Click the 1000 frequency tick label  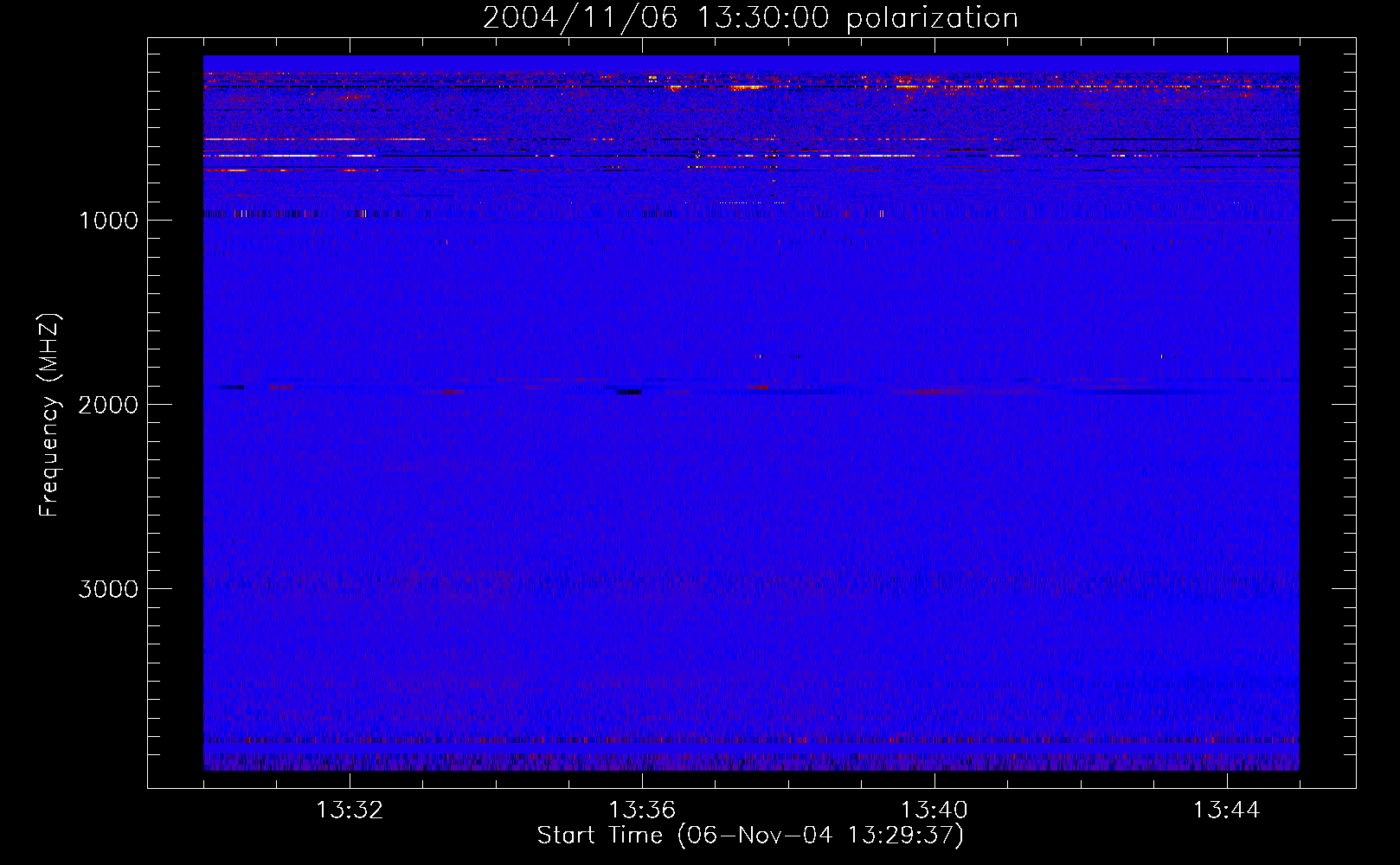coord(108,221)
